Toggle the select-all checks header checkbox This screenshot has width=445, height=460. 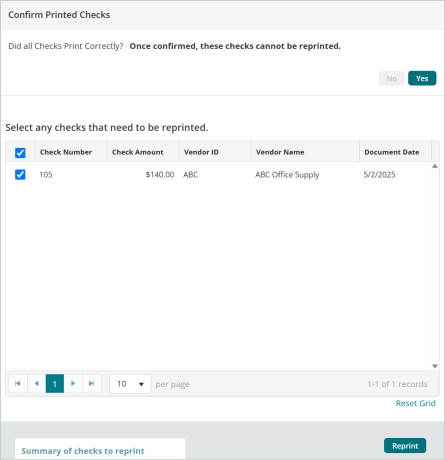(20, 153)
